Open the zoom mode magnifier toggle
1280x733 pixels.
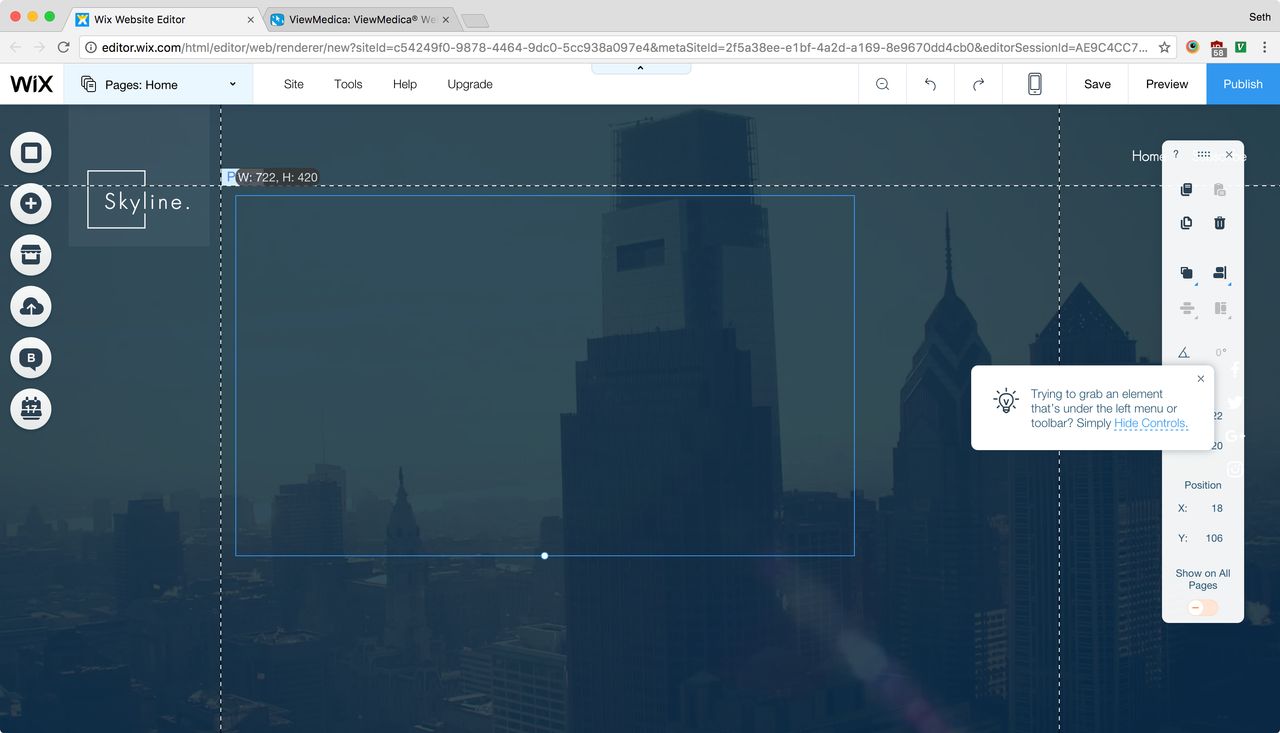882,84
